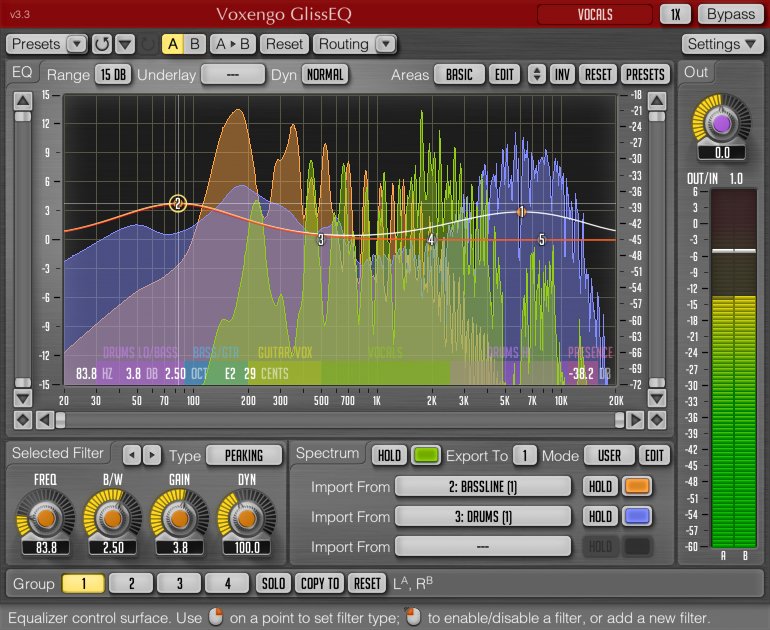Click left vertical scroll up arrow

point(23,101)
